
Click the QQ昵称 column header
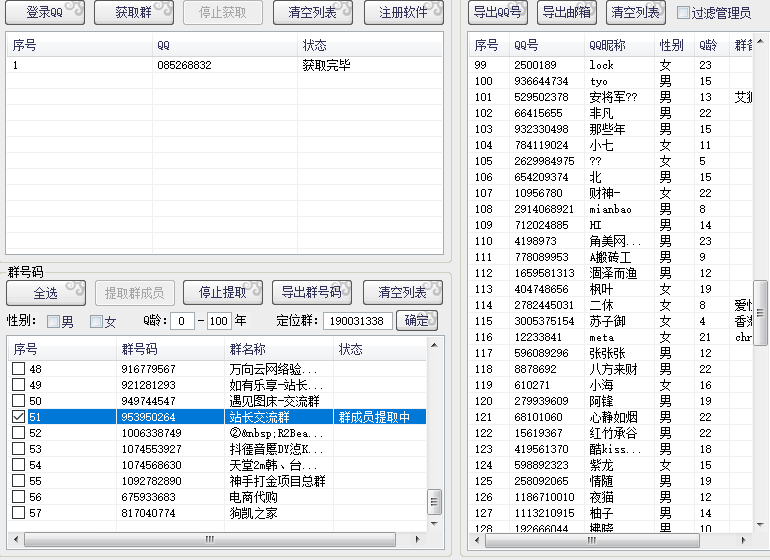pos(619,45)
